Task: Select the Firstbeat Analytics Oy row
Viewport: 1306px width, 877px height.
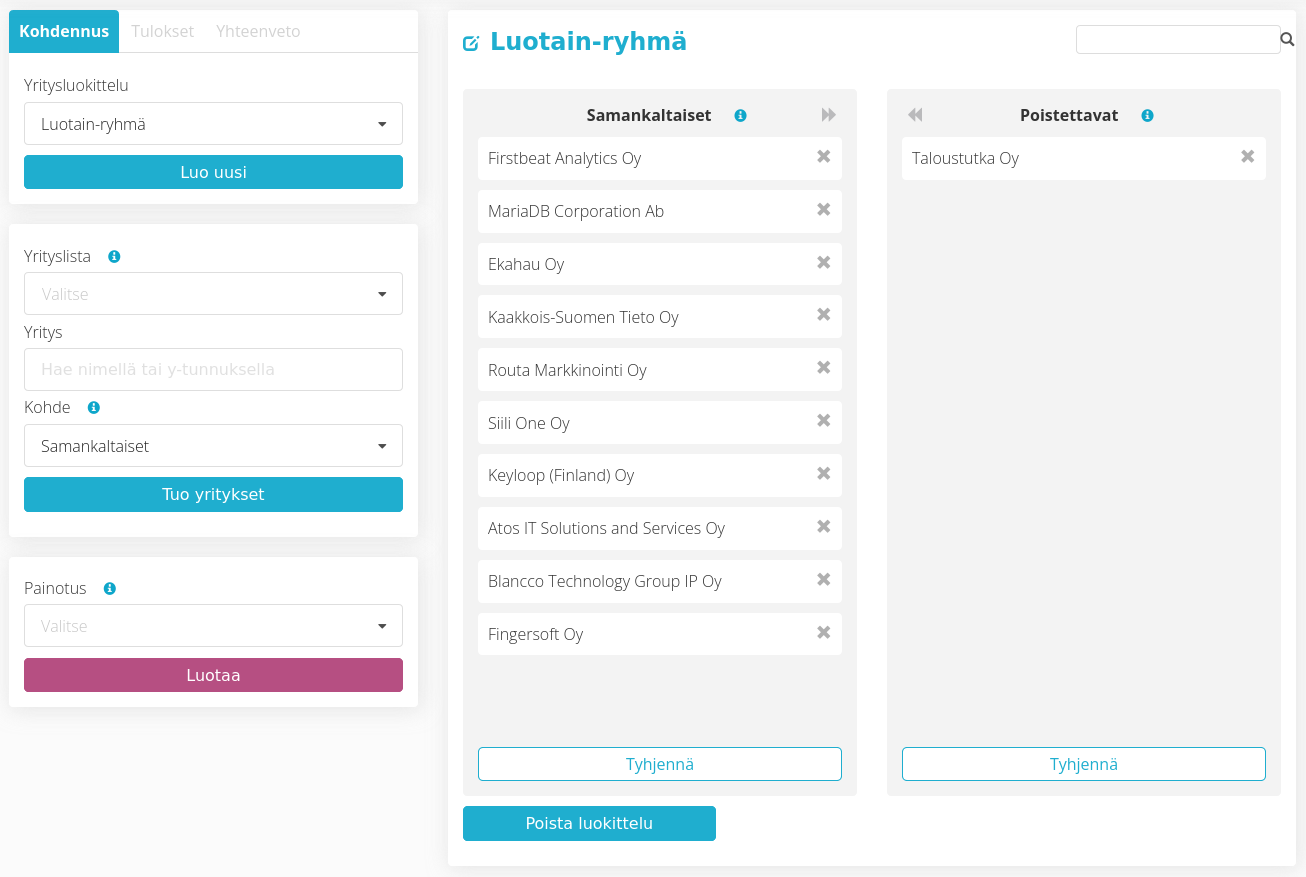Action: point(660,158)
